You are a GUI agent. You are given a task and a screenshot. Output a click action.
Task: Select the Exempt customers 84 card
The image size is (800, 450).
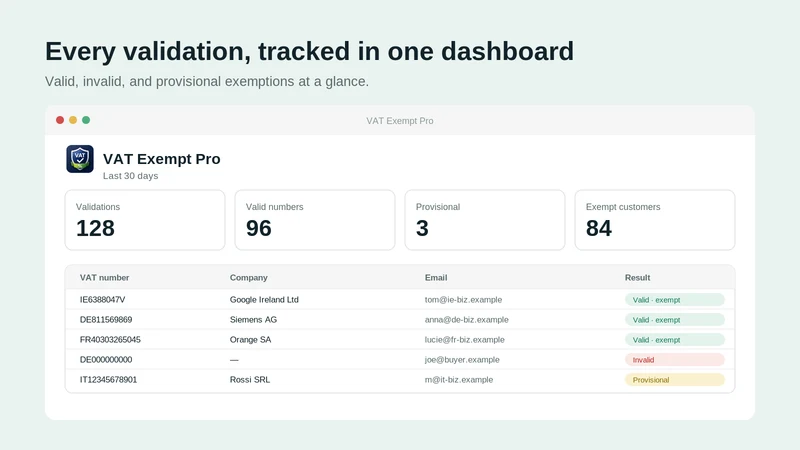pos(655,220)
